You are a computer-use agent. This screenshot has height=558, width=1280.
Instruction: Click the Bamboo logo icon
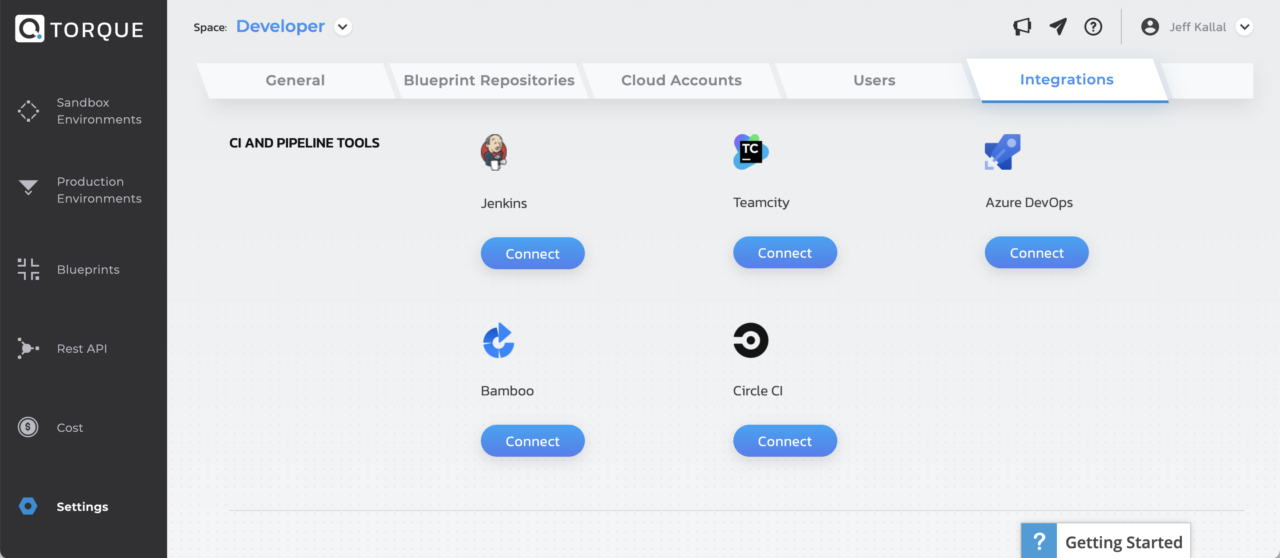click(x=498, y=341)
